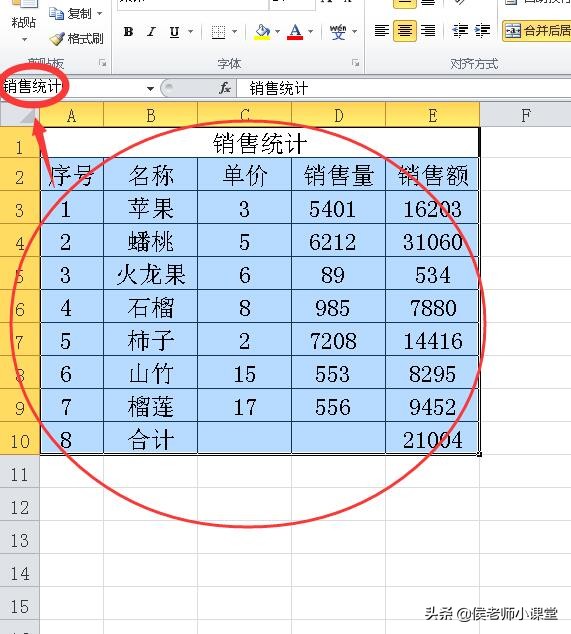Select row 15 header
This screenshot has width=571, height=634.
(x=20, y=603)
